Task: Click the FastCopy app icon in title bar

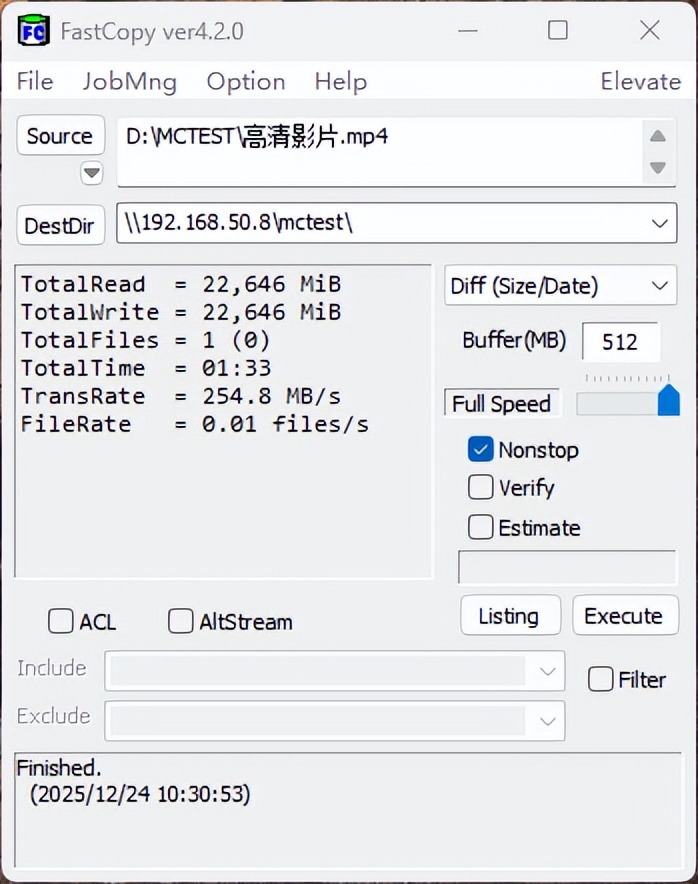Action: tap(33, 30)
